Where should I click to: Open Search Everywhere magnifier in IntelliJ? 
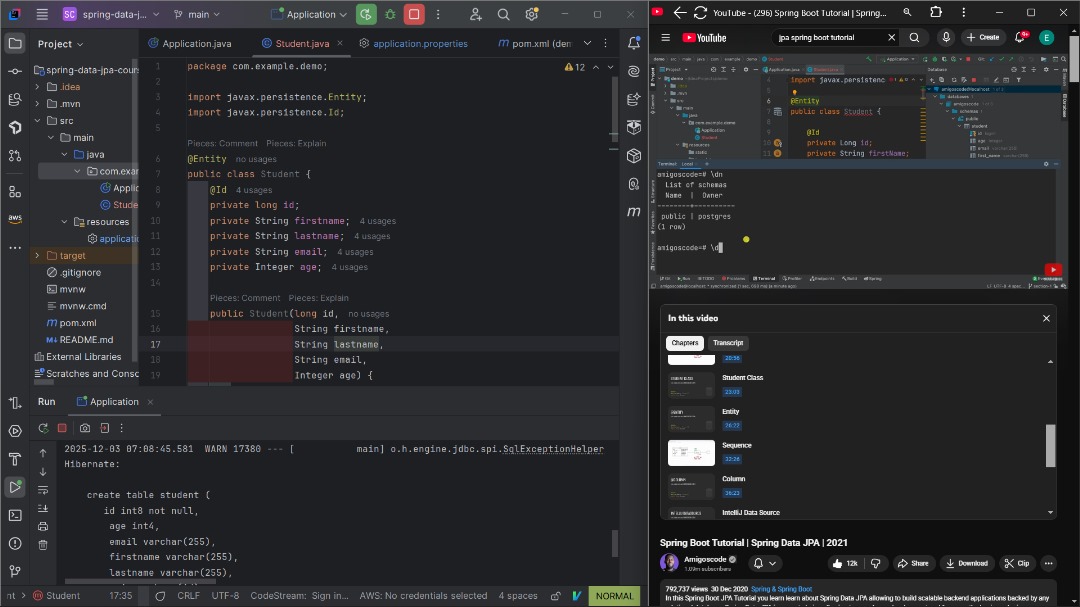503,14
